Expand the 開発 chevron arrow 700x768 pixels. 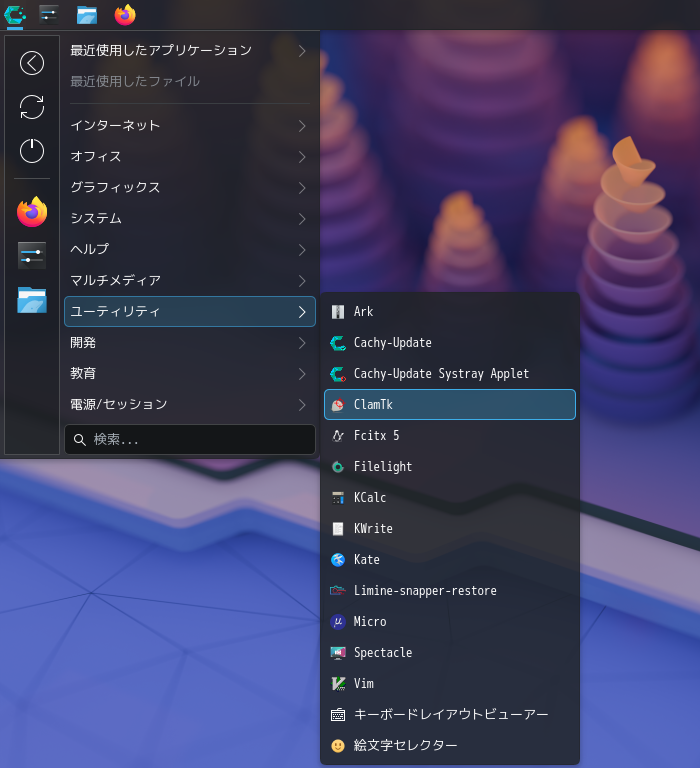tap(302, 343)
